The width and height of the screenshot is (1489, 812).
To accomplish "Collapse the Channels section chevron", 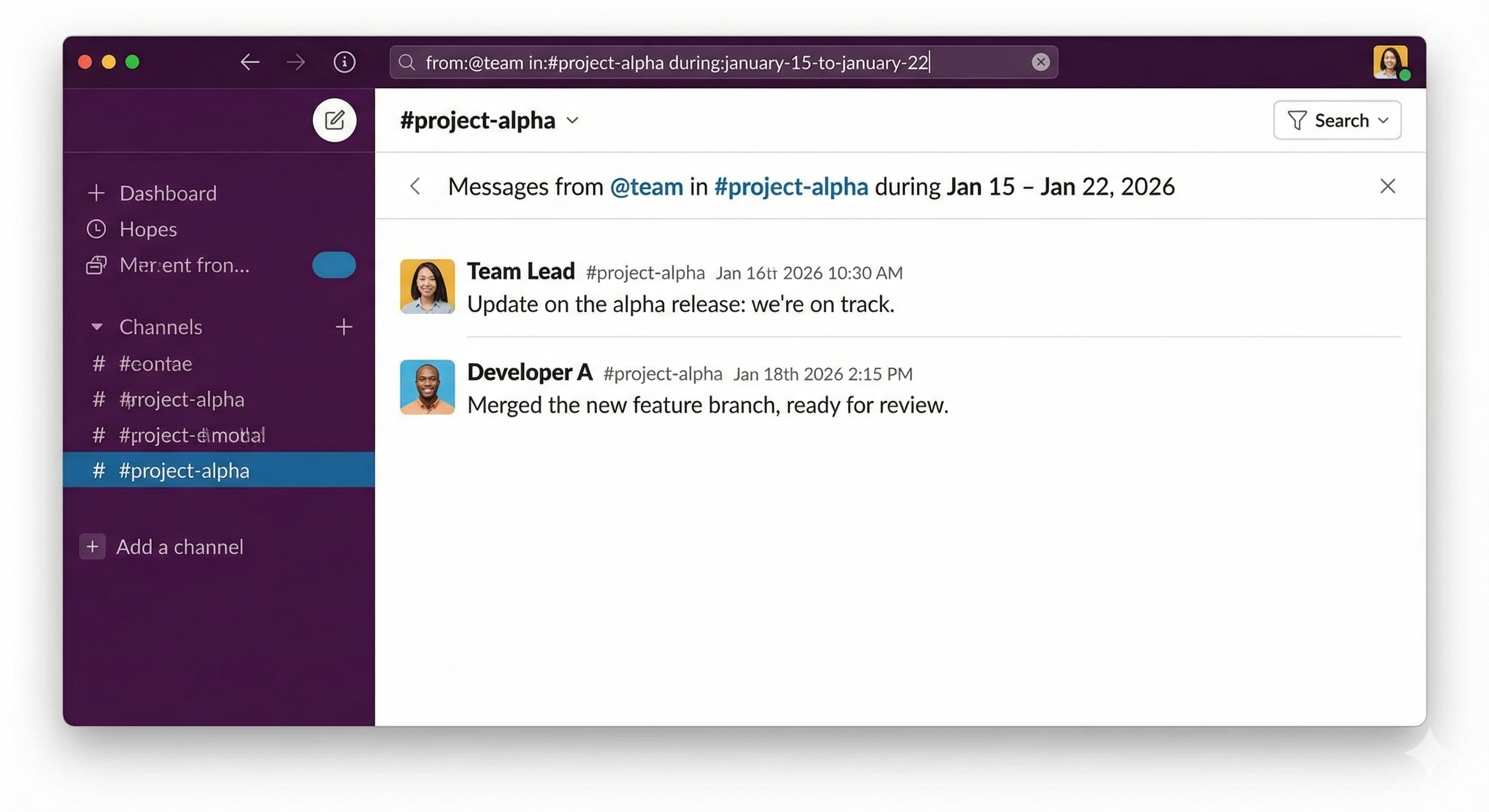I will coord(97,327).
